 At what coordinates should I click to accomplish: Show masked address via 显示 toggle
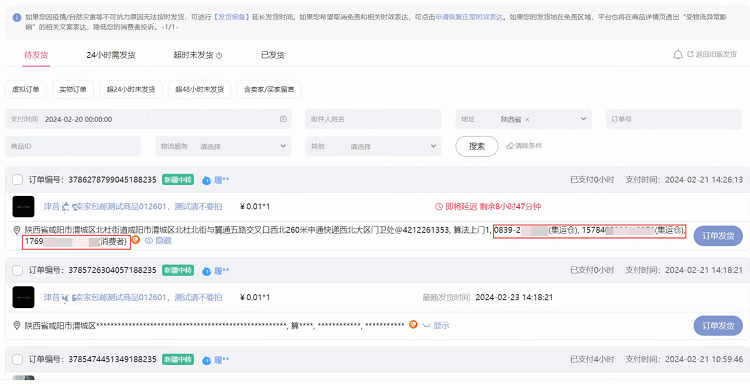[x=436, y=326]
